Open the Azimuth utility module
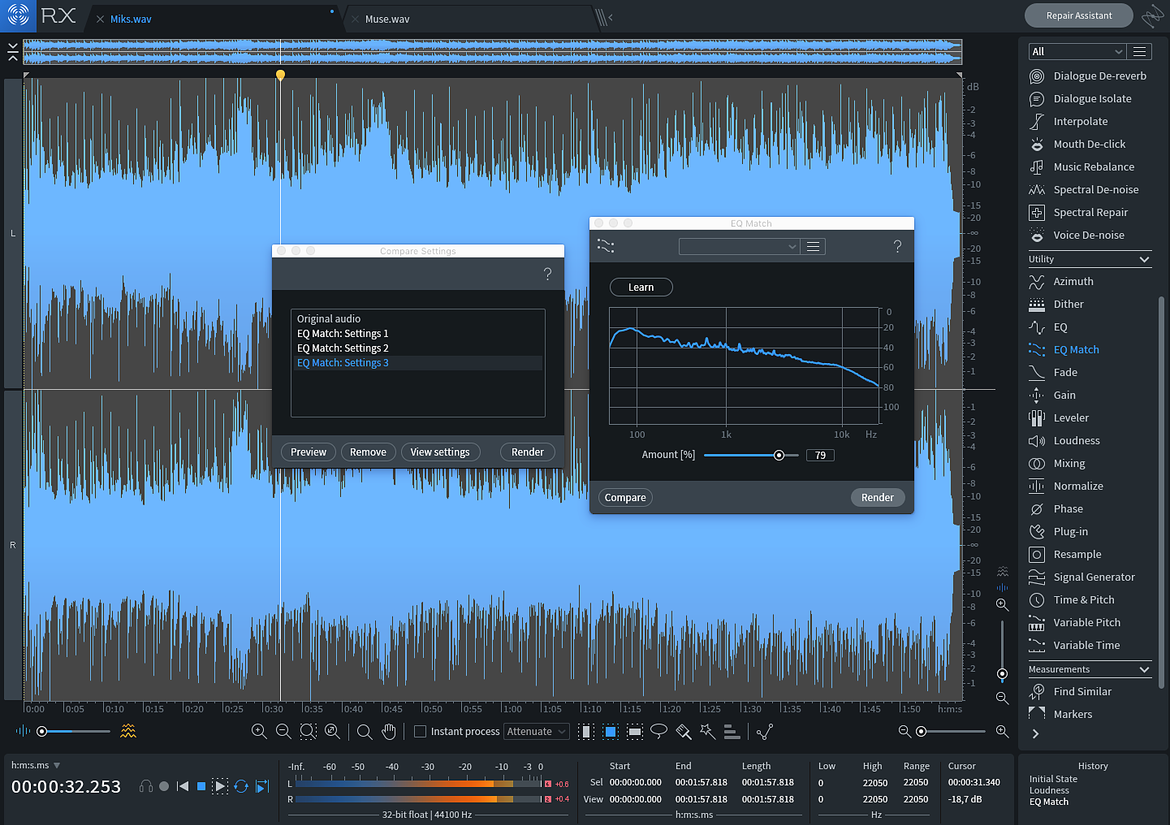Image resolution: width=1170 pixels, height=825 pixels. (x=1062, y=281)
